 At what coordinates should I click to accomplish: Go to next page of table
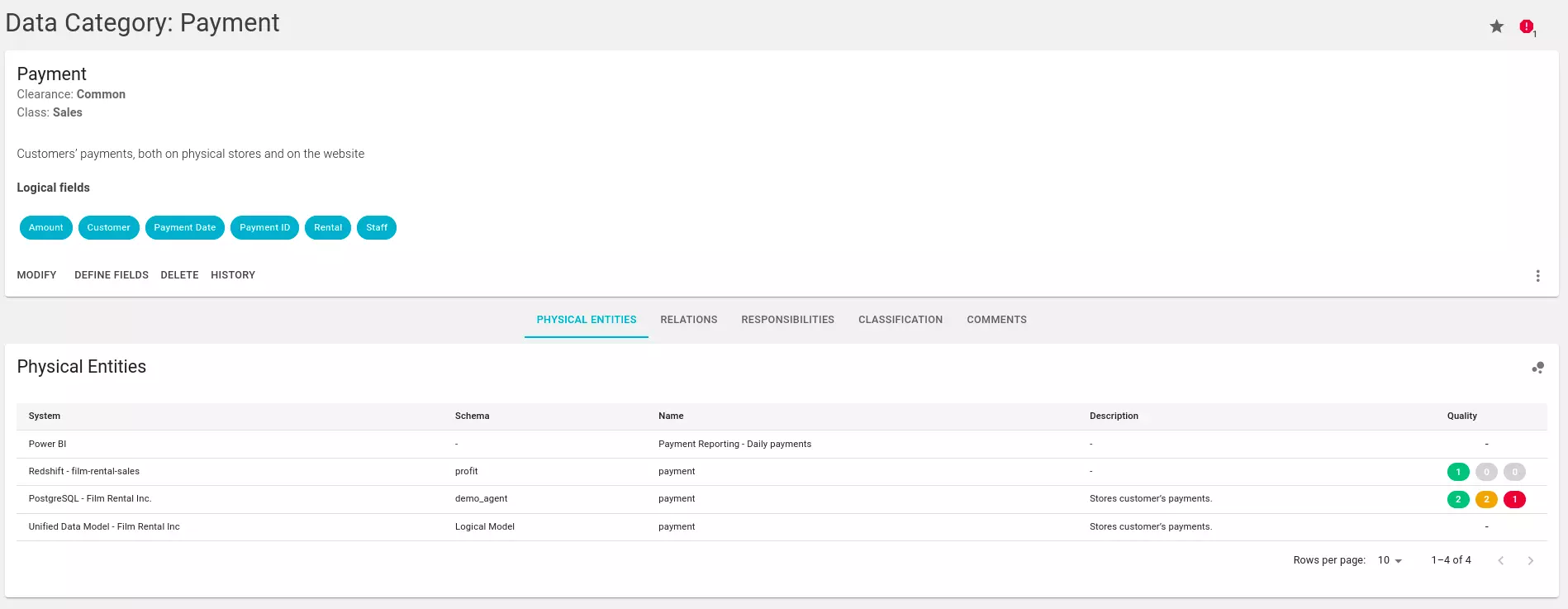coord(1531,560)
